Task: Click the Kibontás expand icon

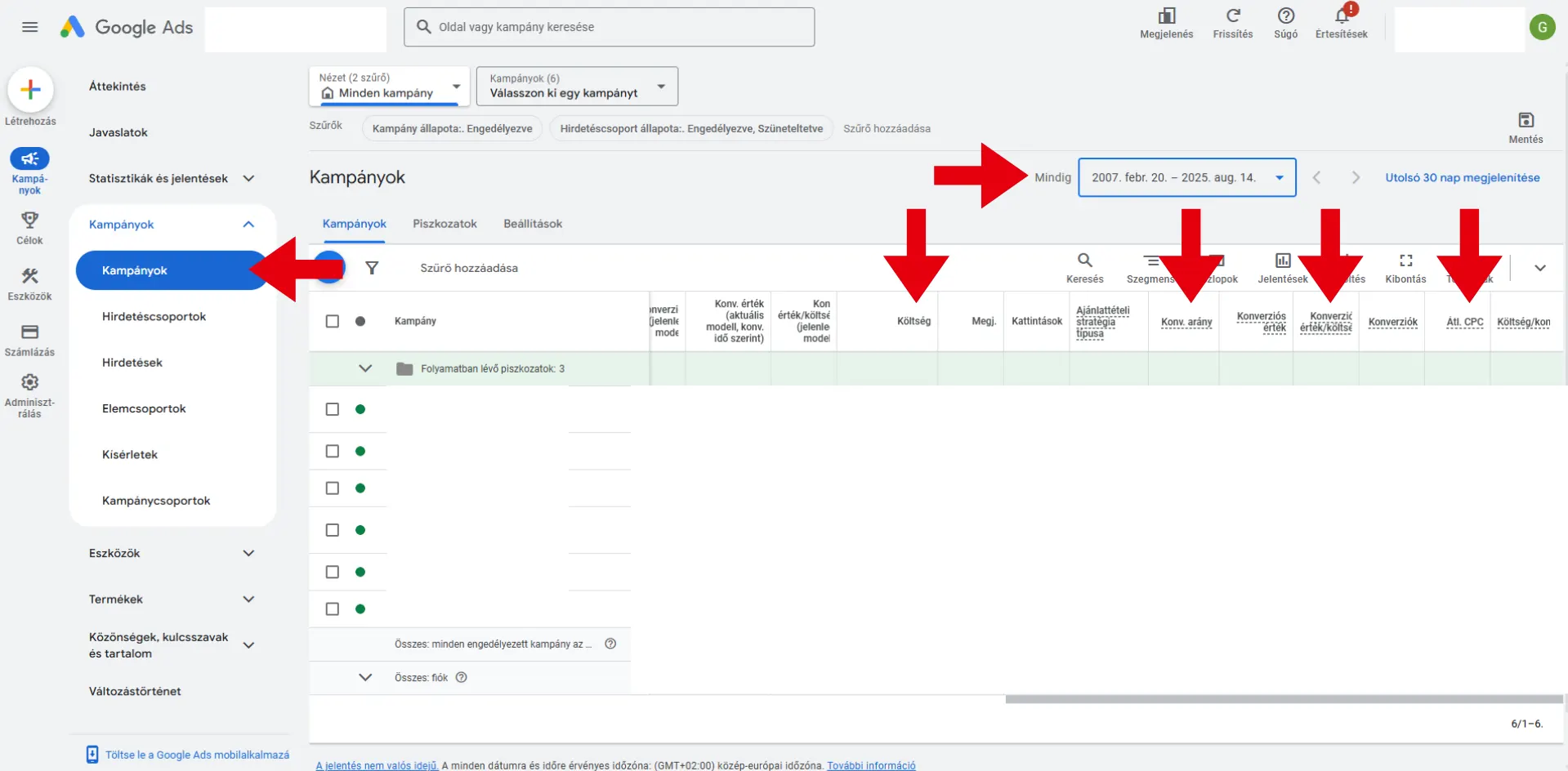Action: point(1405,261)
